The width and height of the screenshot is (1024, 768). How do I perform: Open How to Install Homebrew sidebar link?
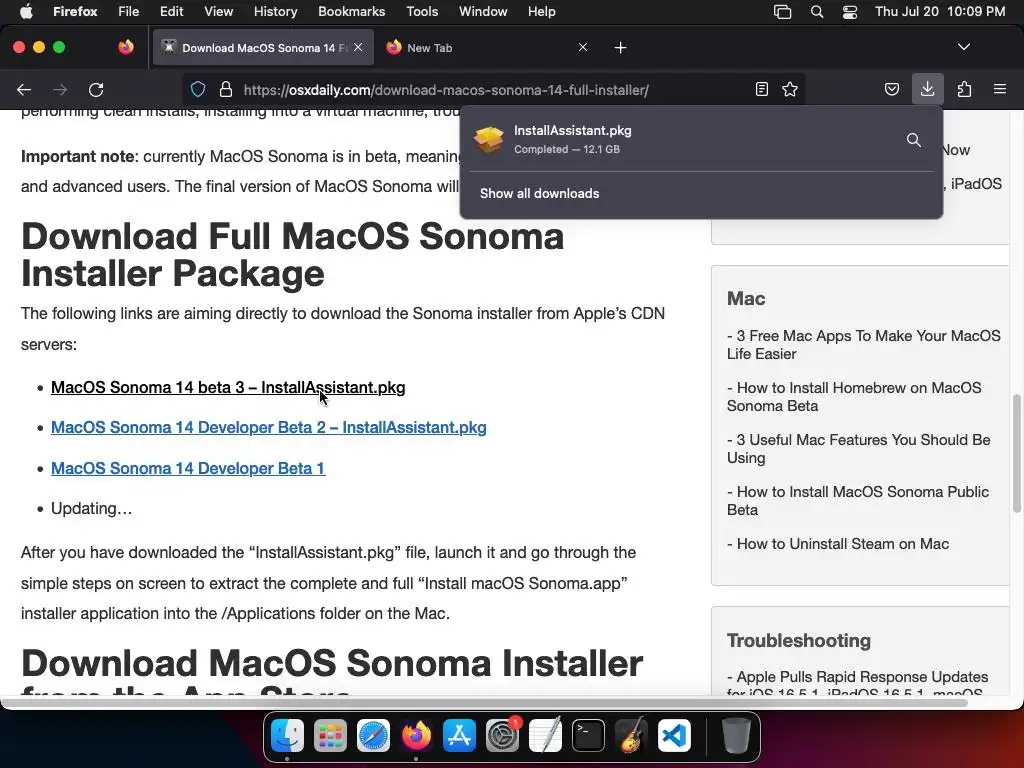pos(854,396)
